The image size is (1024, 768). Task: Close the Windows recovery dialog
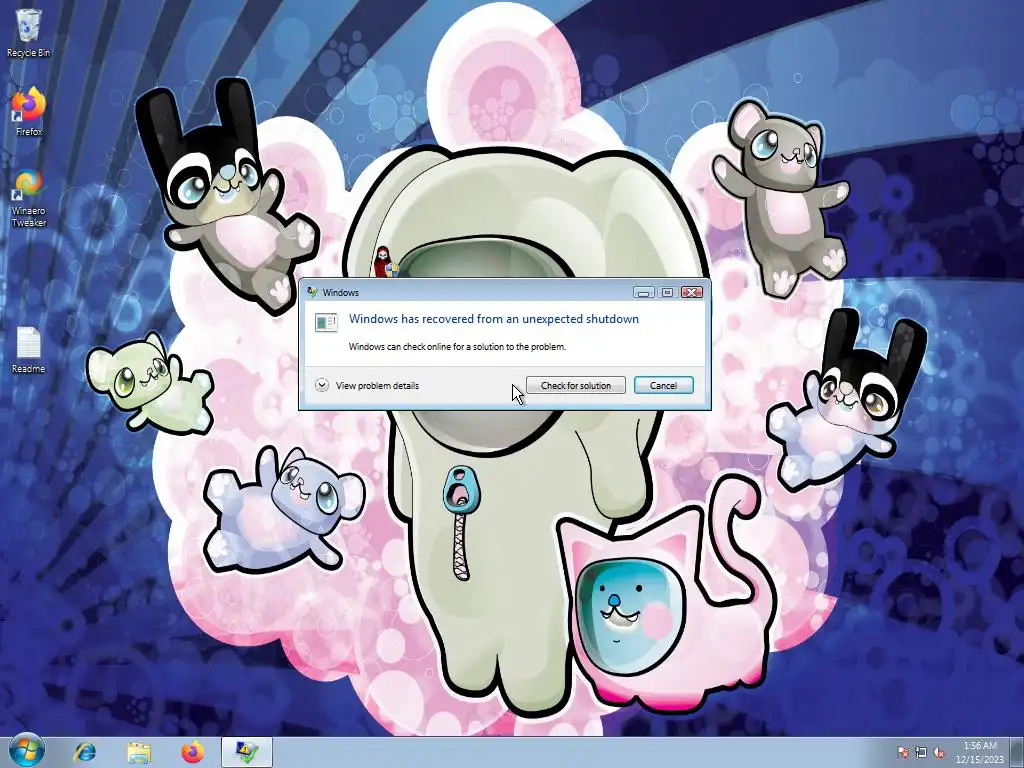coord(692,292)
